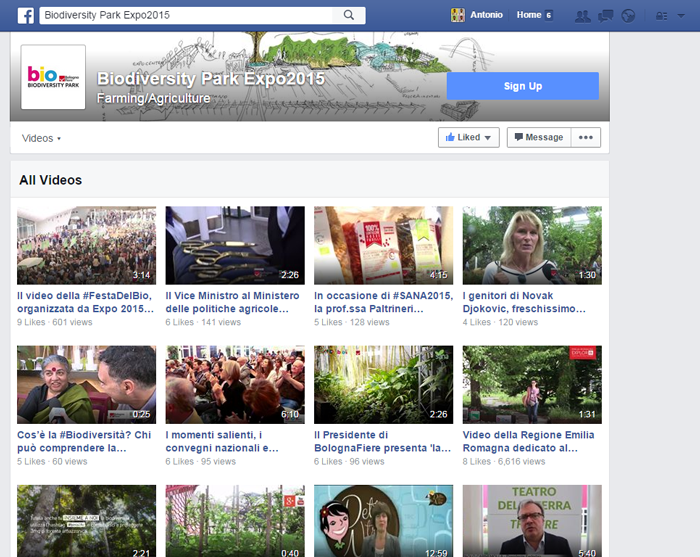Click the Facebook logo icon
The image size is (700, 557).
(25, 16)
